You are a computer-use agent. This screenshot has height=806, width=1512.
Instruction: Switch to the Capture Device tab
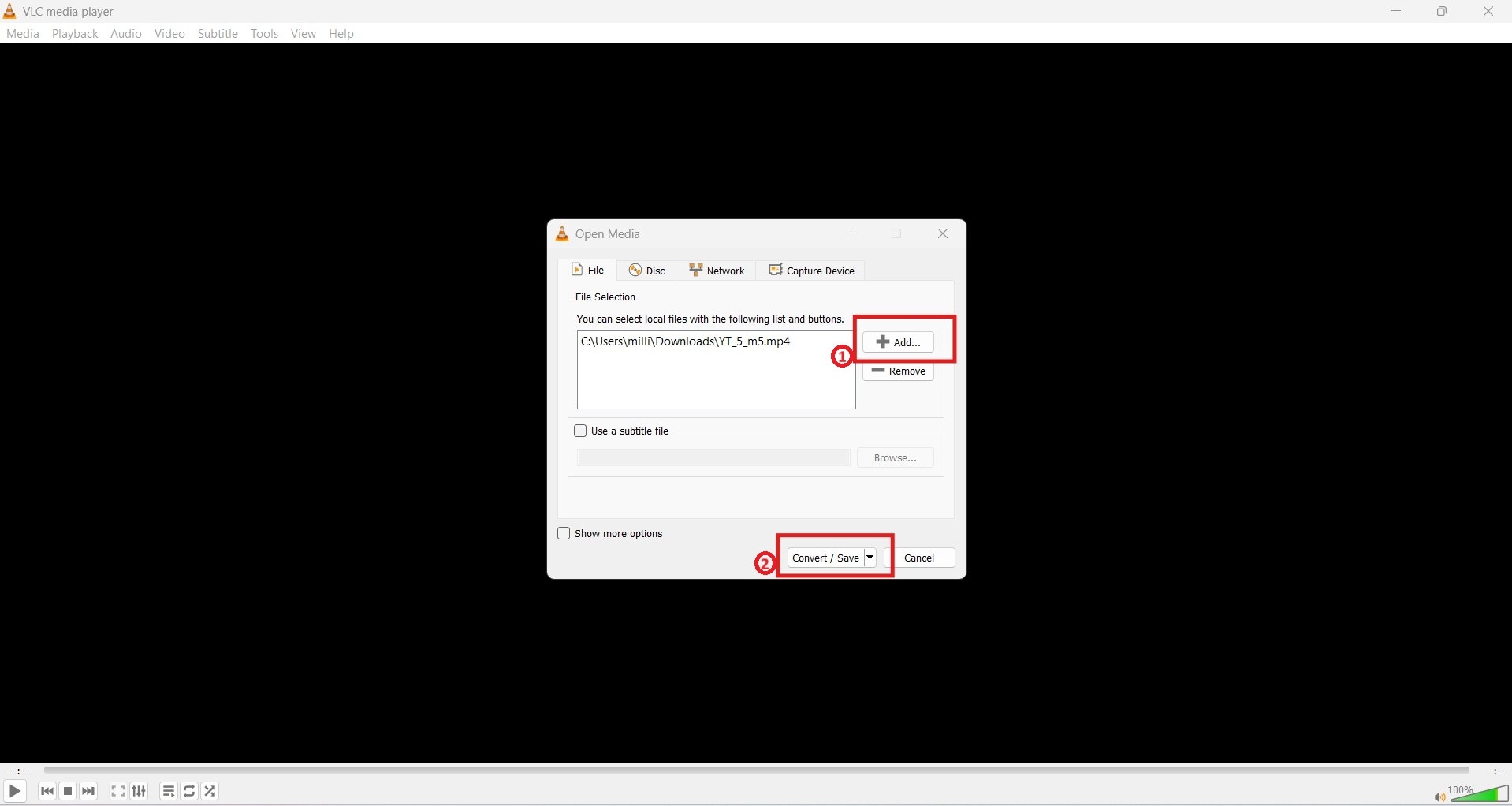coord(812,270)
